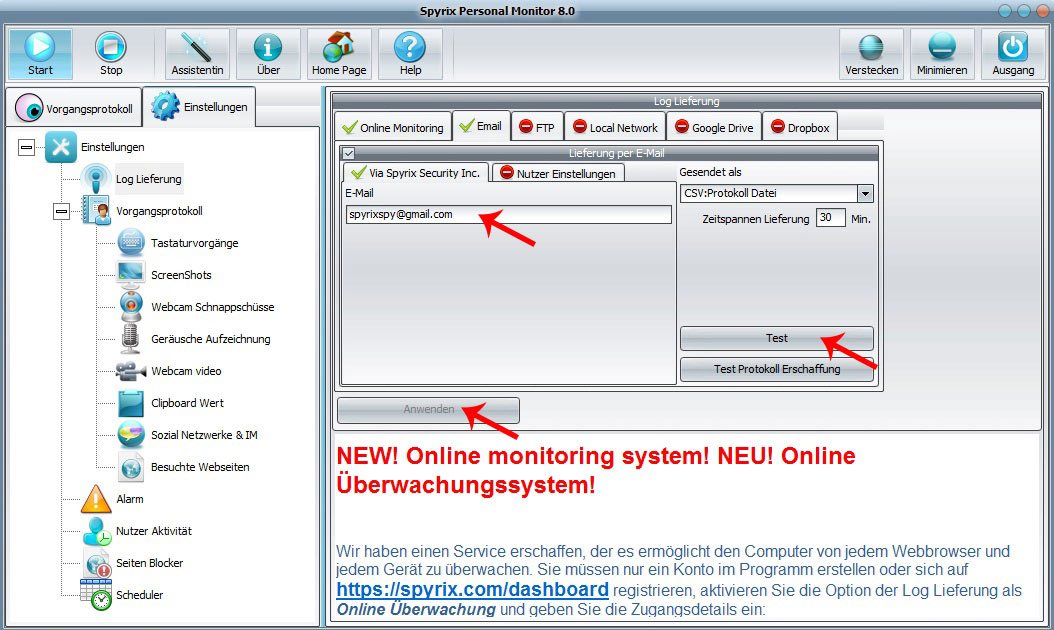Open the Home Page toolbar icon
Viewport: 1054px width, 630px height.
(x=339, y=47)
